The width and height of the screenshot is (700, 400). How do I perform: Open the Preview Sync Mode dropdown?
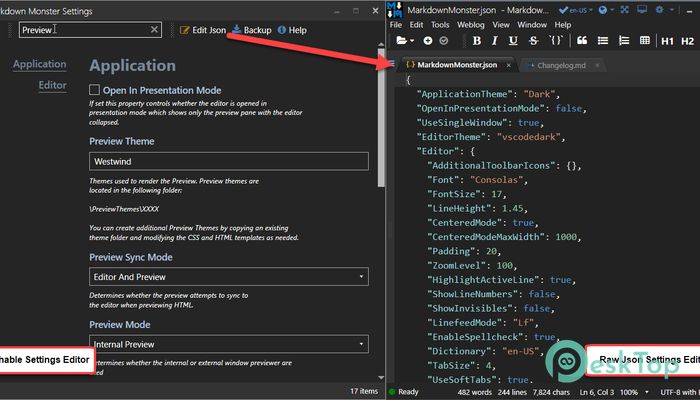(x=229, y=277)
